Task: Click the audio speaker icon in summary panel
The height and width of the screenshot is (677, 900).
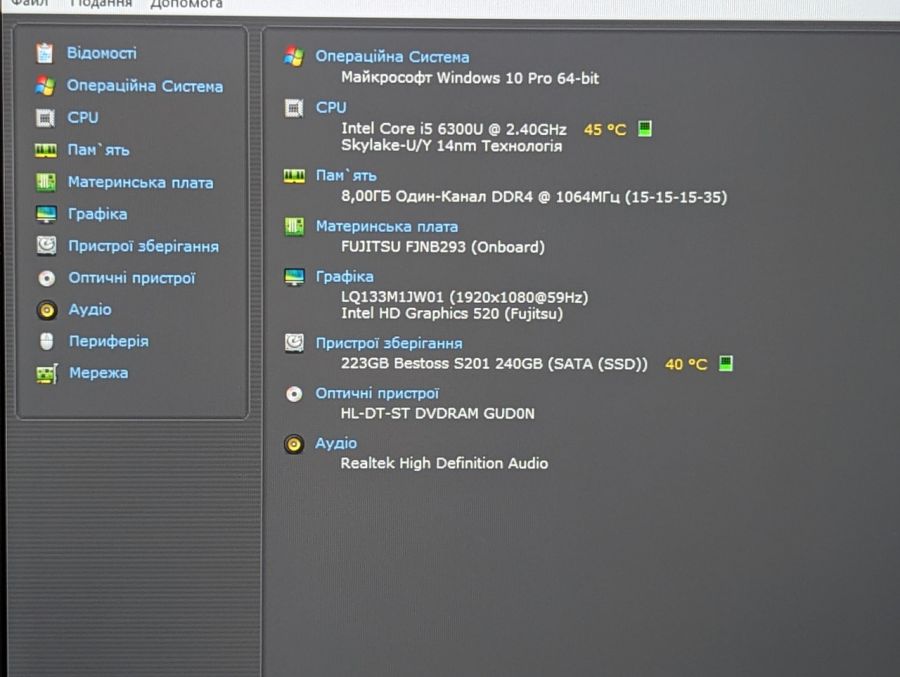Action: click(x=294, y=444)
